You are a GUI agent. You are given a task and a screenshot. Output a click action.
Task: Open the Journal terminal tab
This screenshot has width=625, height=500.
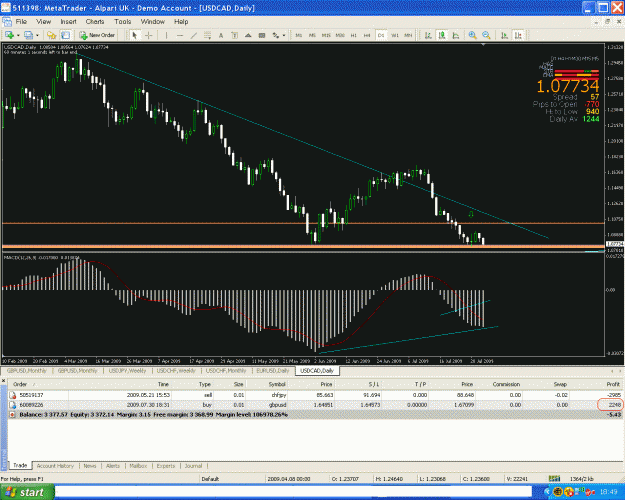pos(193,466)
